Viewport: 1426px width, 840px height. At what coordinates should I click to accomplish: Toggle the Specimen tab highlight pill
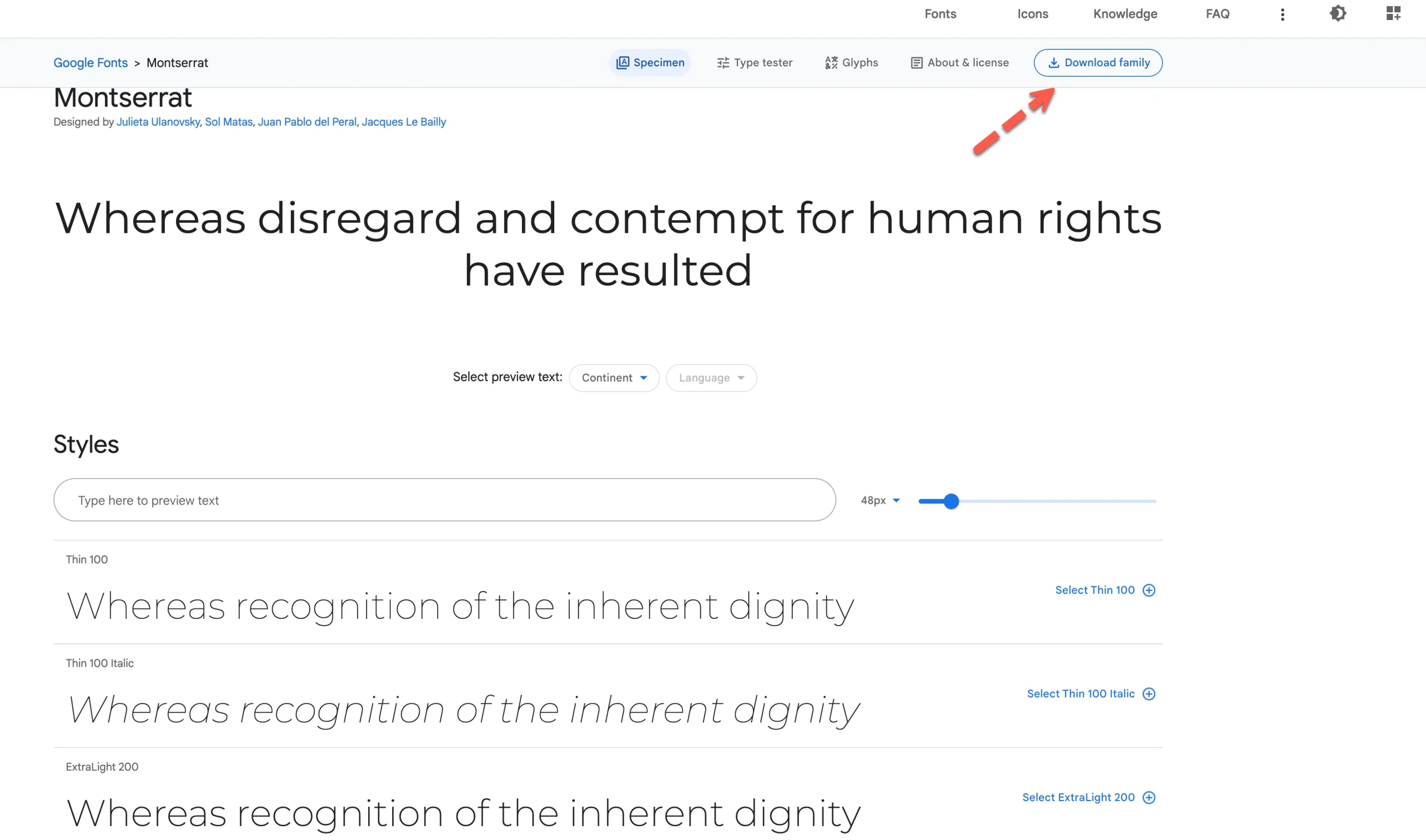(650, 62)
